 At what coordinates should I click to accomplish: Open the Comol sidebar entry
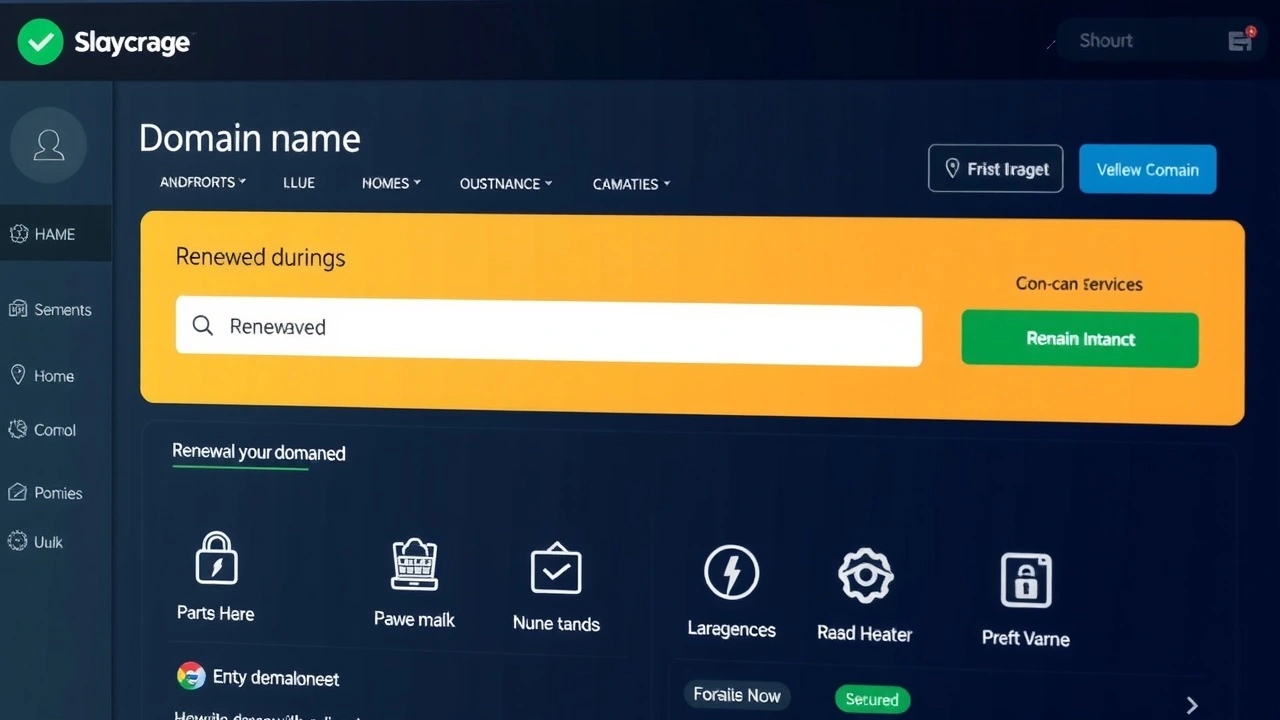pyautogui.click(x=42, y=430)
